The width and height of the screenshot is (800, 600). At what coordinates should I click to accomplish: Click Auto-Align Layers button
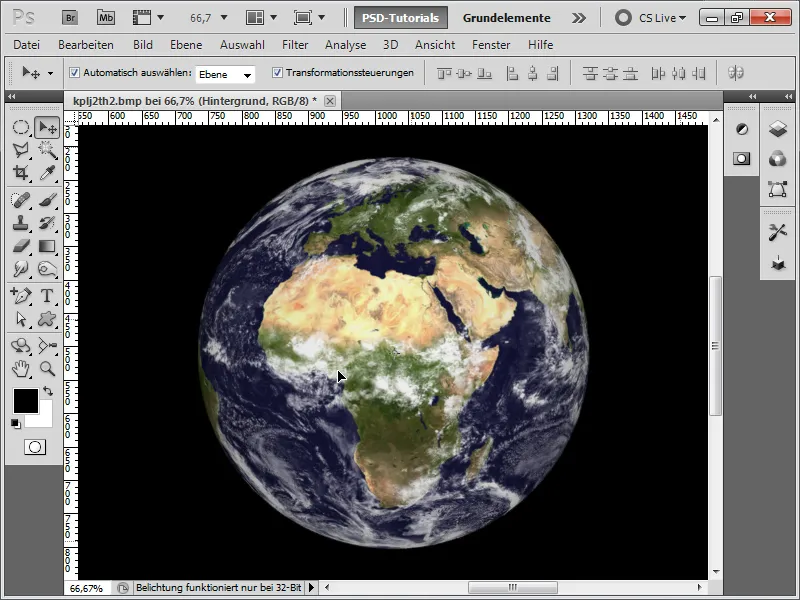(735, 73)
